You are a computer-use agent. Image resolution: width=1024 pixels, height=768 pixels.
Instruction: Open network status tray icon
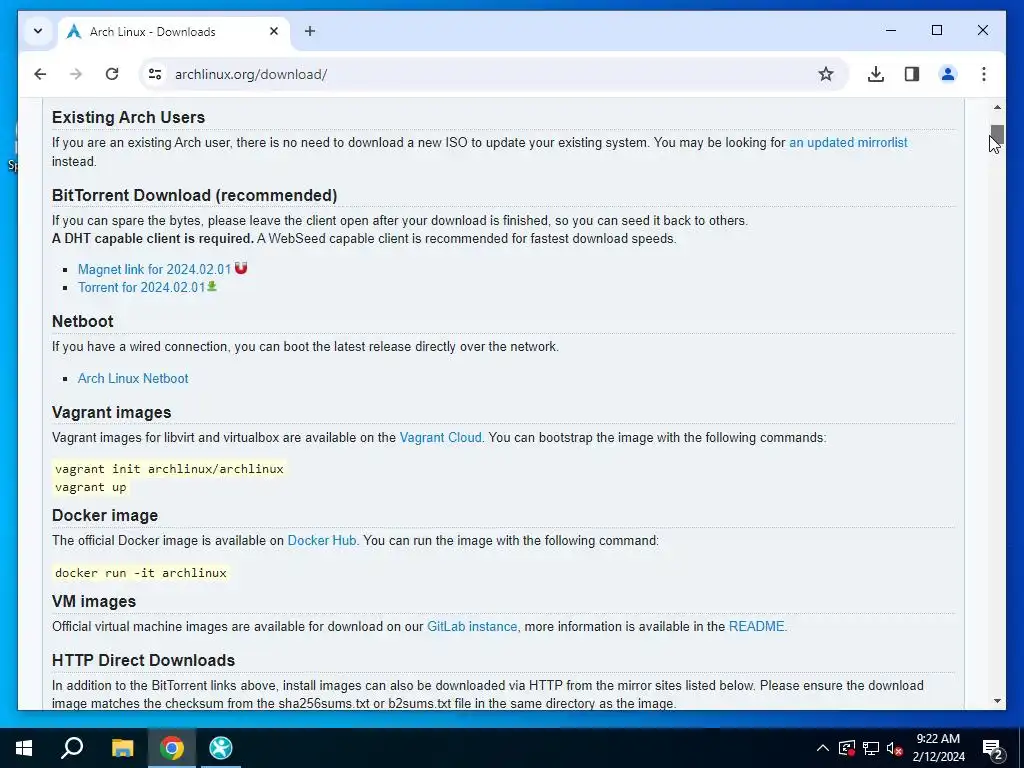pyautogui.click(x=871, y=748)
